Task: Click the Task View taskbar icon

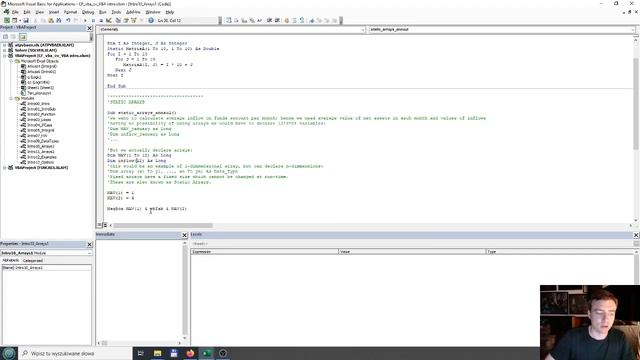Action: 141,353
